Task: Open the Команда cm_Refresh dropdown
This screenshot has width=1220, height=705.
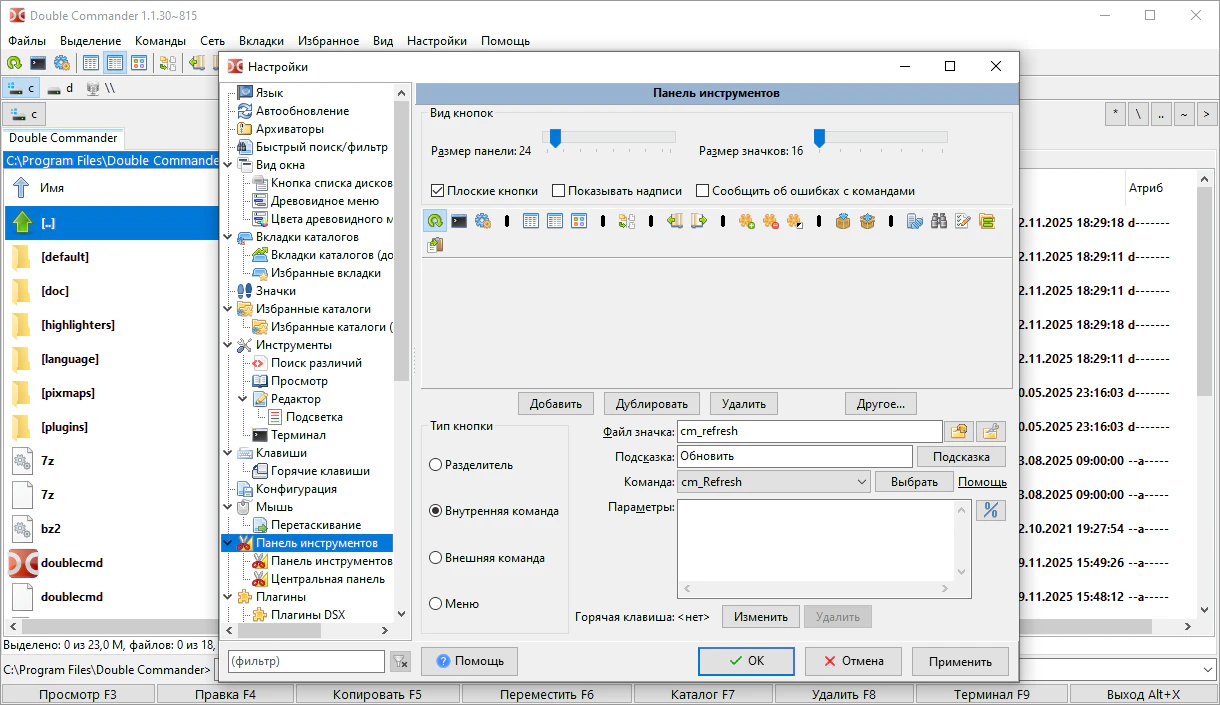Action: (x=862, y=482)
